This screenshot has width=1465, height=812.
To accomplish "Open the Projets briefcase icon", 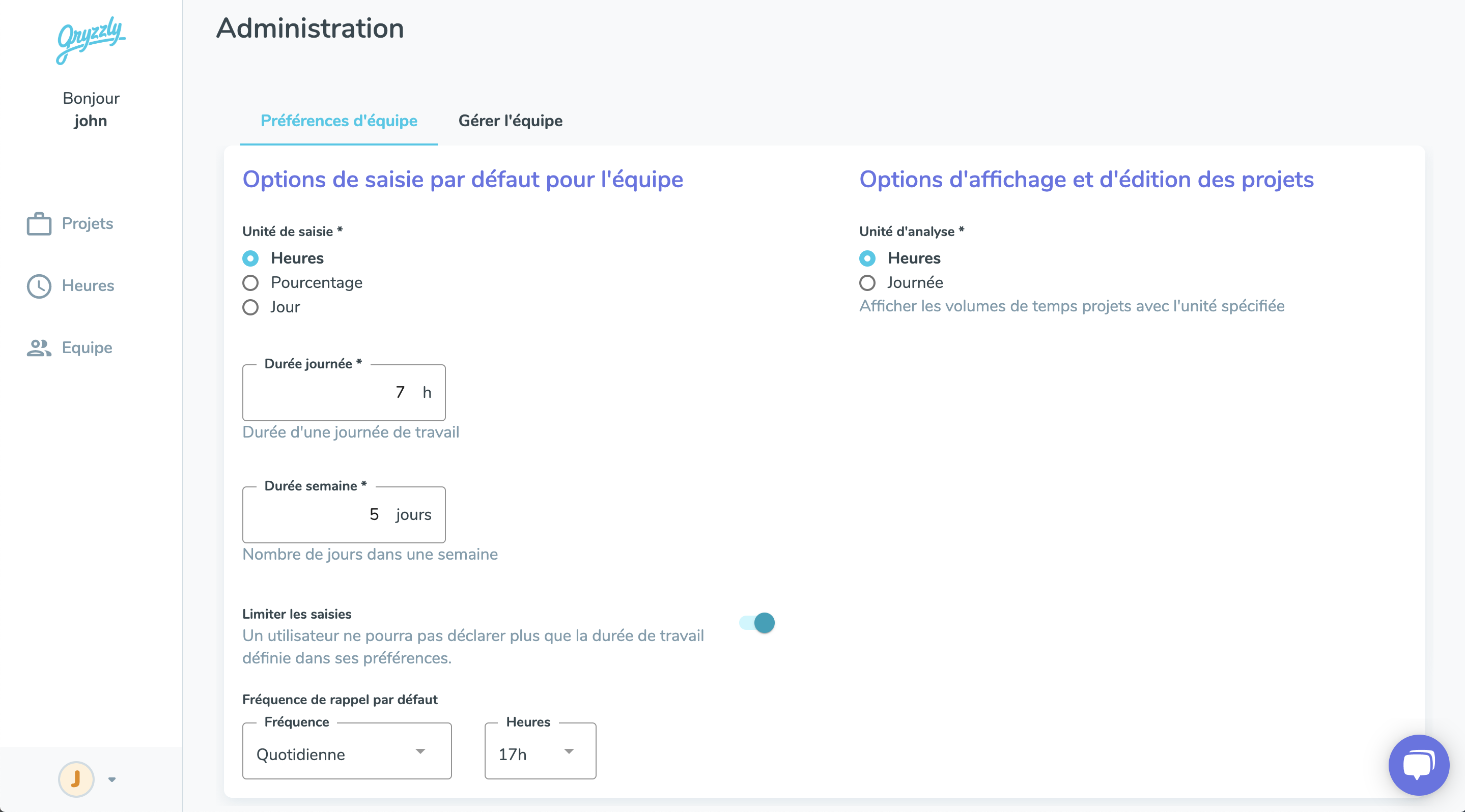I will pos(39,224).
